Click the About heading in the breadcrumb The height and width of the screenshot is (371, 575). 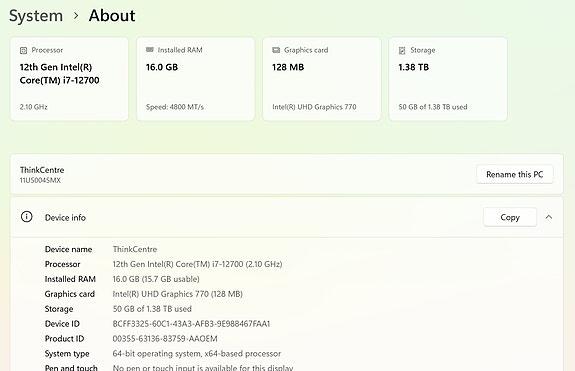[112, 15]
